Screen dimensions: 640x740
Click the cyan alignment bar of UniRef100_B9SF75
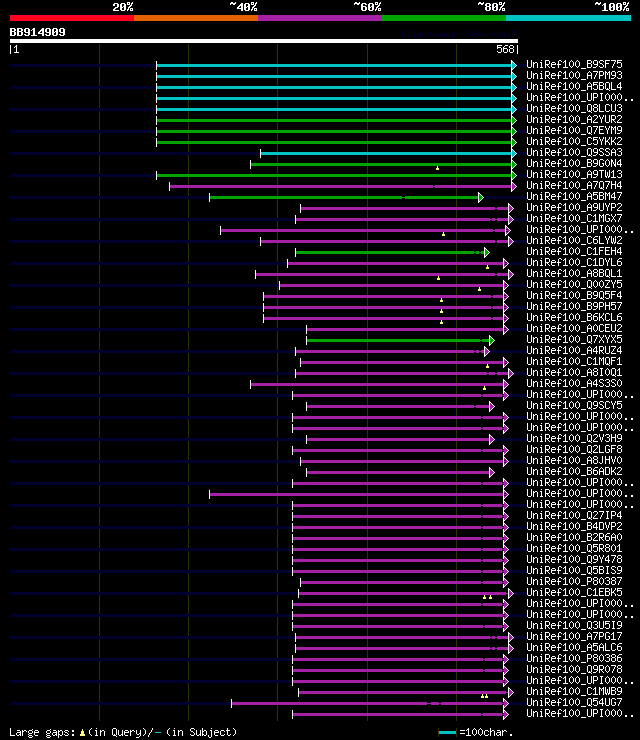pos(336,65)
